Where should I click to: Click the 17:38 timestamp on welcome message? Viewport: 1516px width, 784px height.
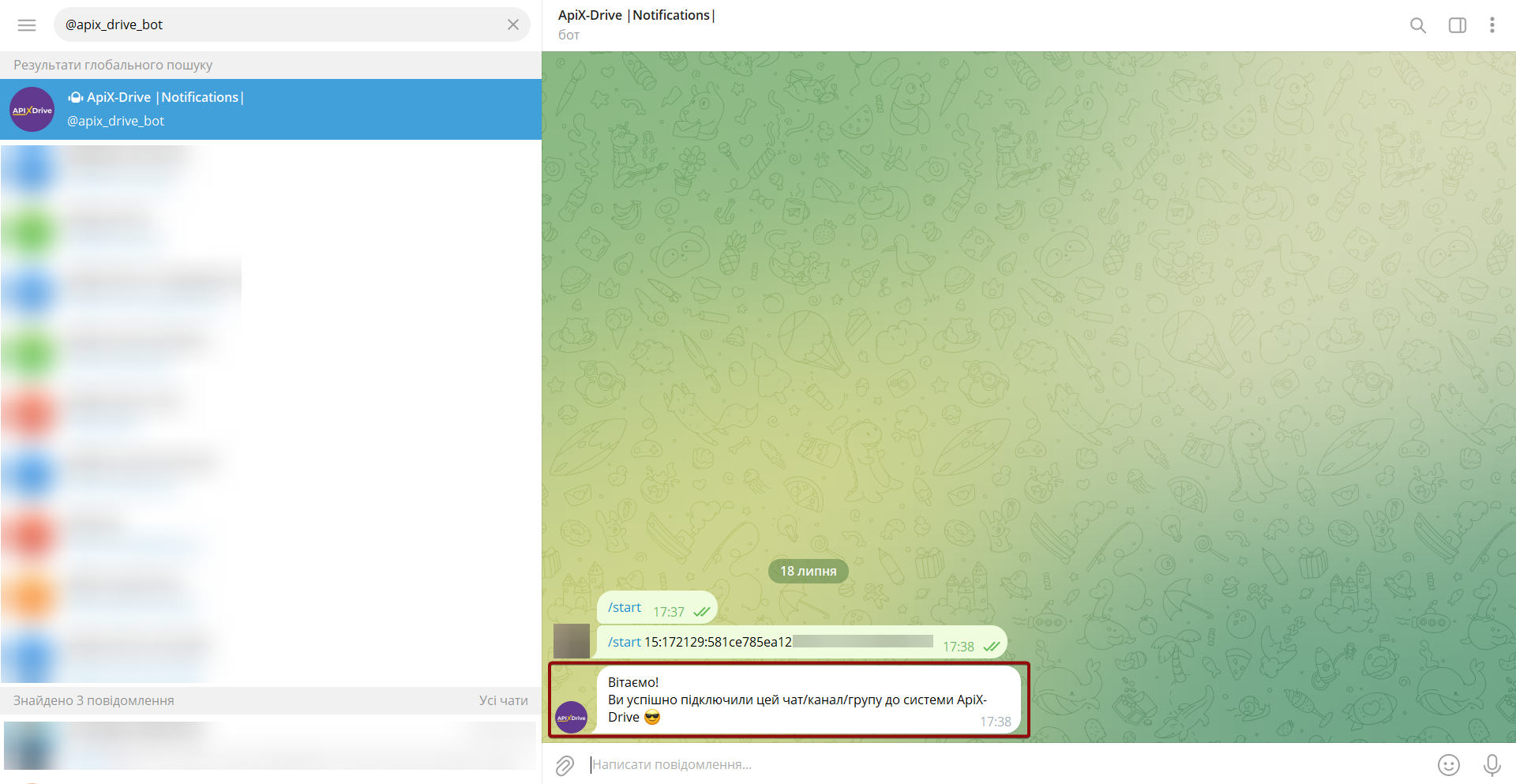pos(996,722)
